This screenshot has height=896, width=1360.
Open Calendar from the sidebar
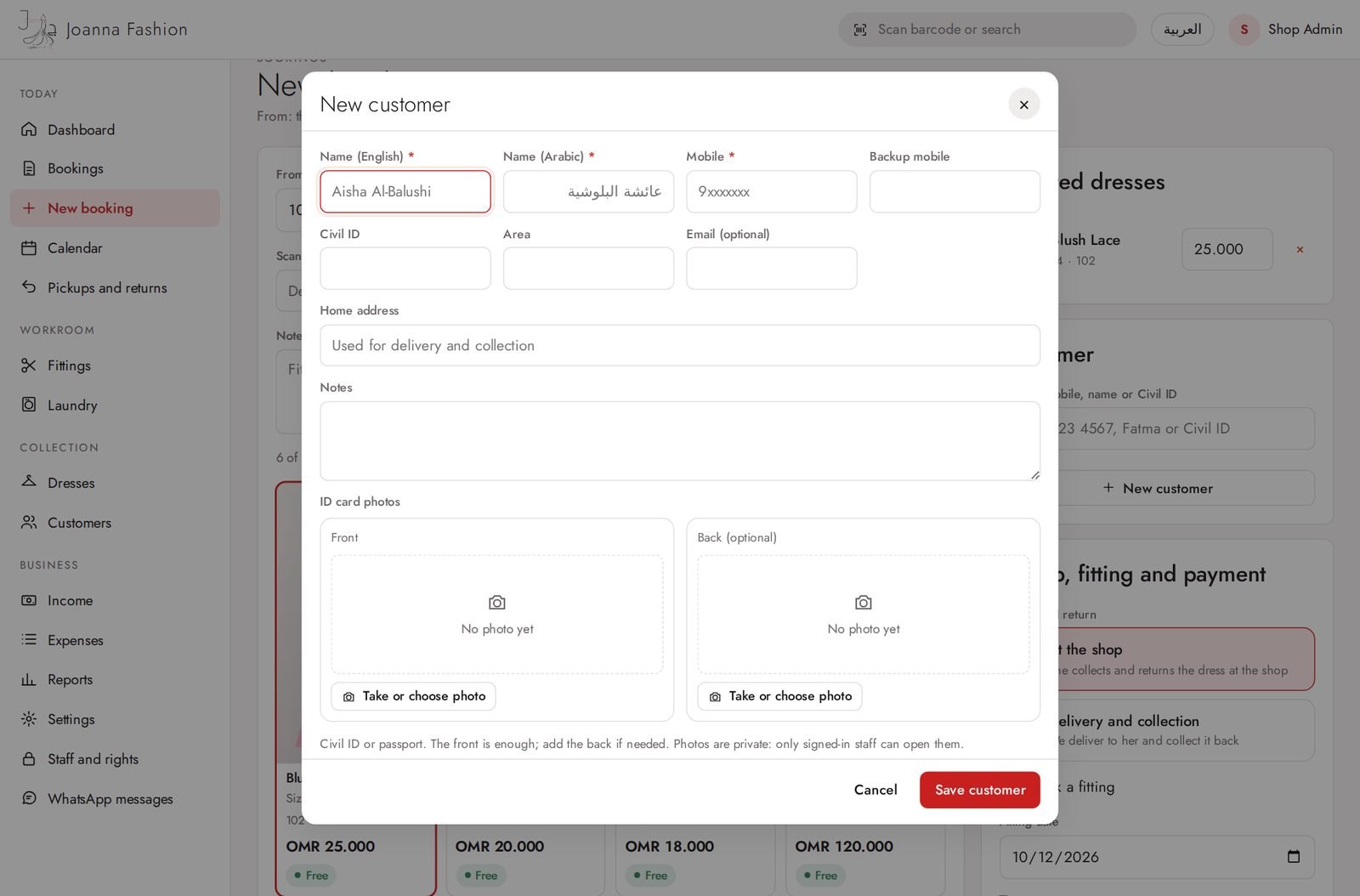(115, 248)
